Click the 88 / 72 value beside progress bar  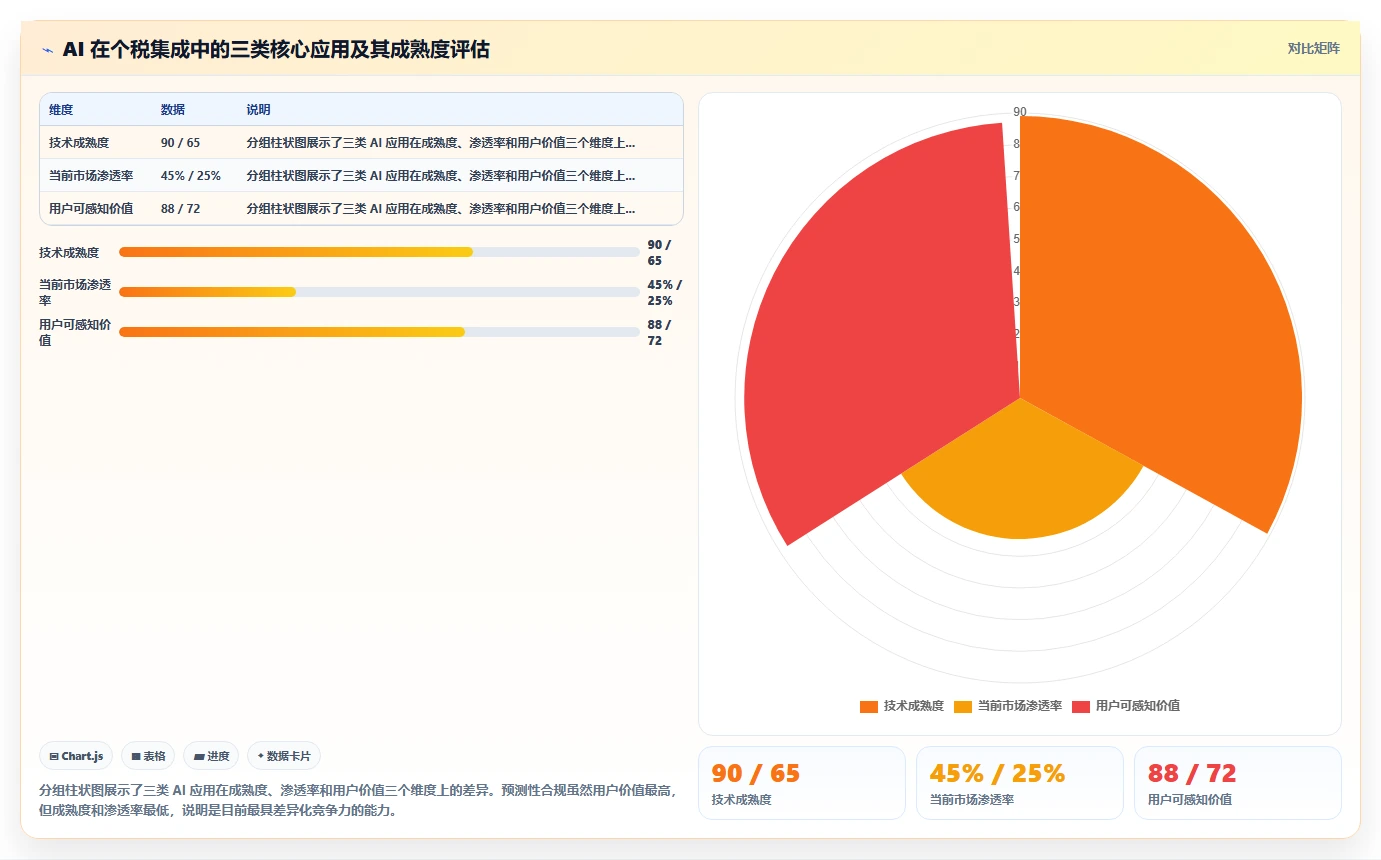click(660, 332)
